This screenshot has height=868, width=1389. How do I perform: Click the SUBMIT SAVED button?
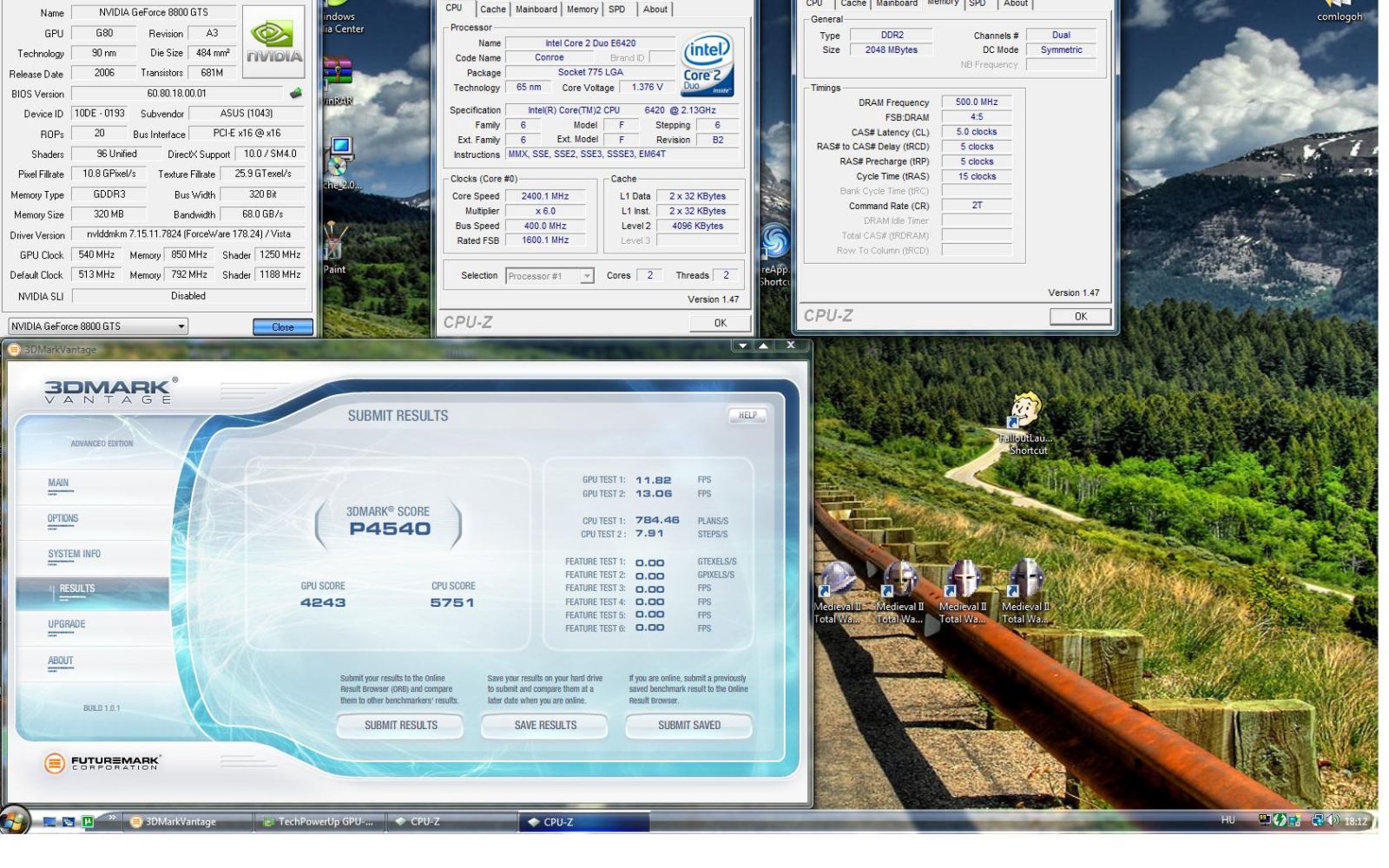tap(689, 726)
